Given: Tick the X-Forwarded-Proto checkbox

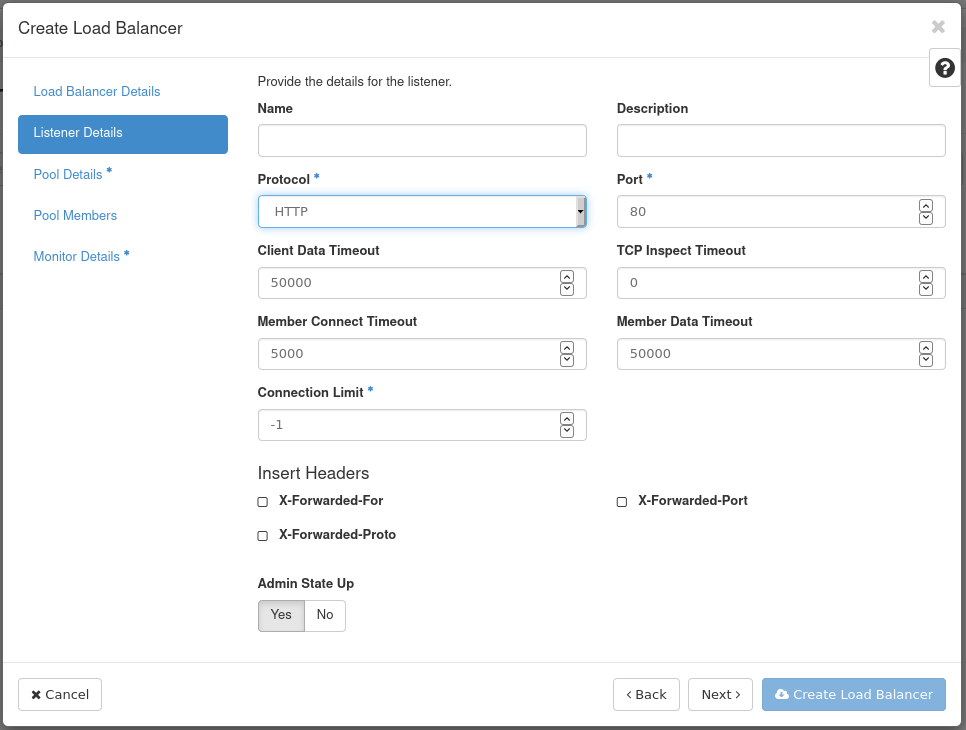Looking at the screenshot, I should [x=263, y=536].
